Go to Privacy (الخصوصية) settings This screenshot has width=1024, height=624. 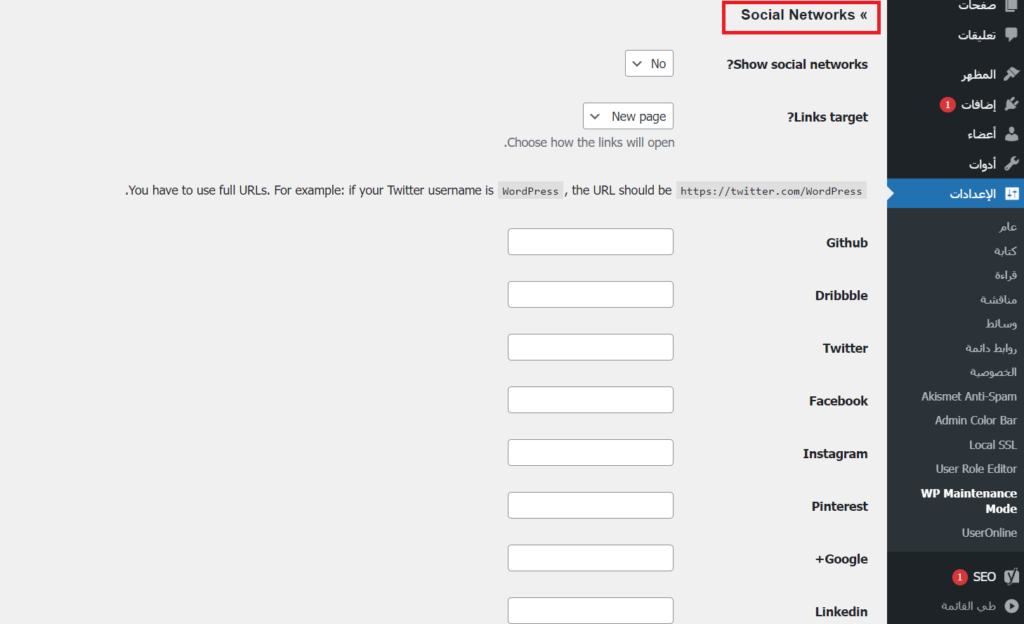pyautogui.click(x=993, y=372)
